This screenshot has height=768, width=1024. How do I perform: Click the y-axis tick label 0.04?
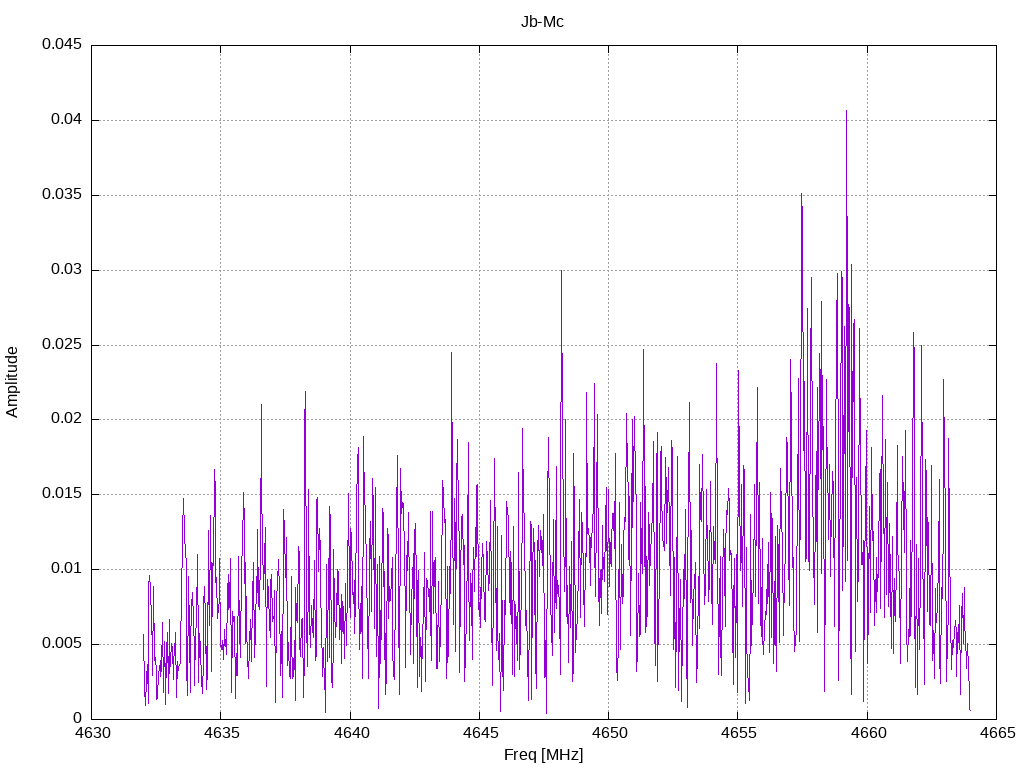point(67,120)
